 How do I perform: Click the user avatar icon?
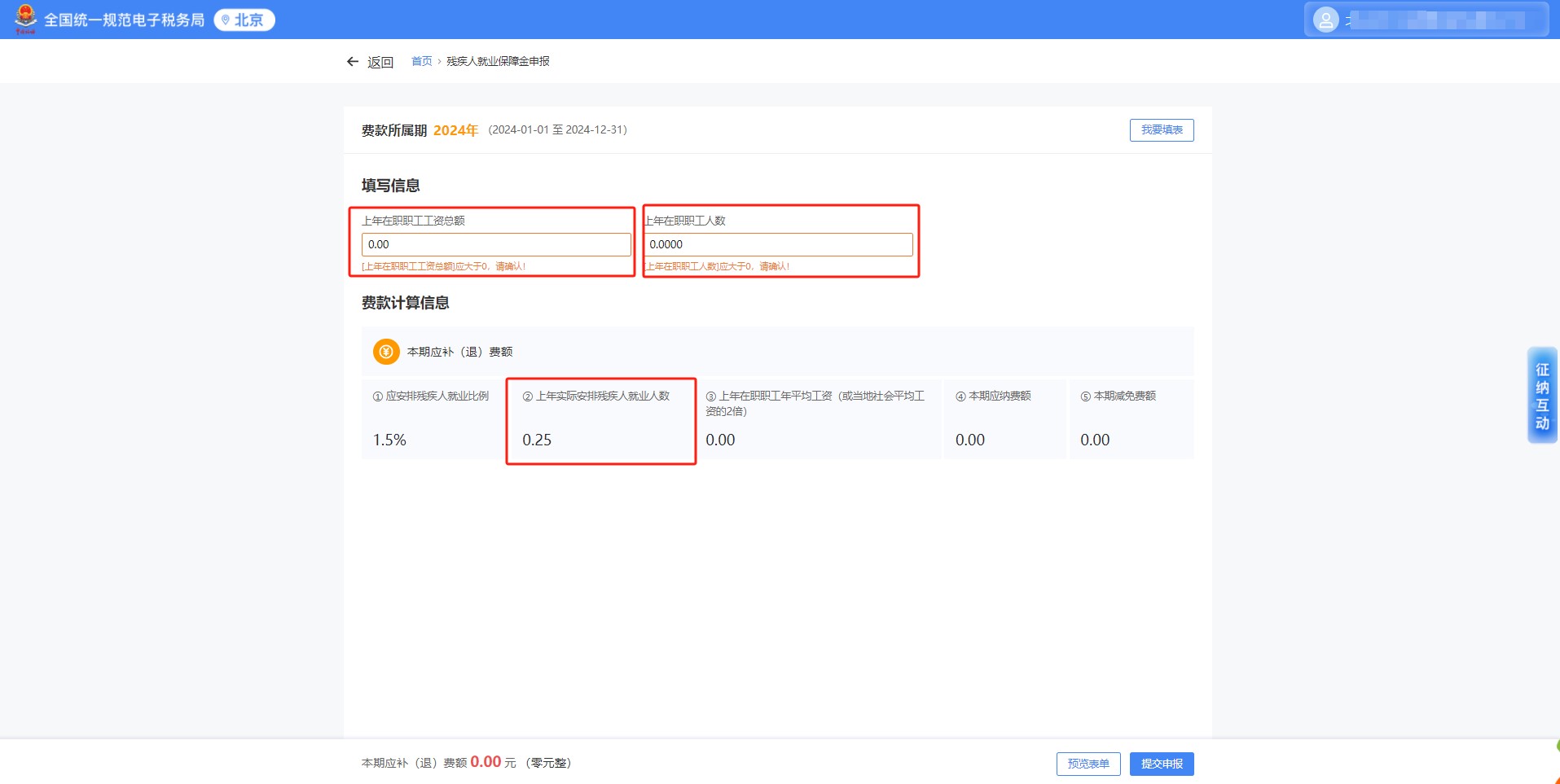[x=1325, y=20]
